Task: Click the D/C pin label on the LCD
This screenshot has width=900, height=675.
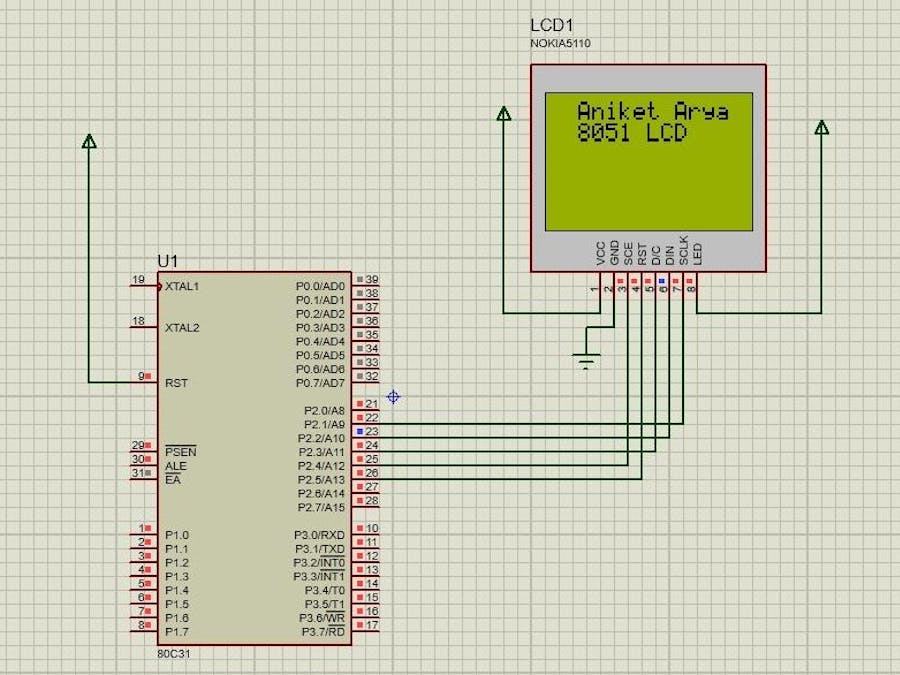Action: pos(655,255)
